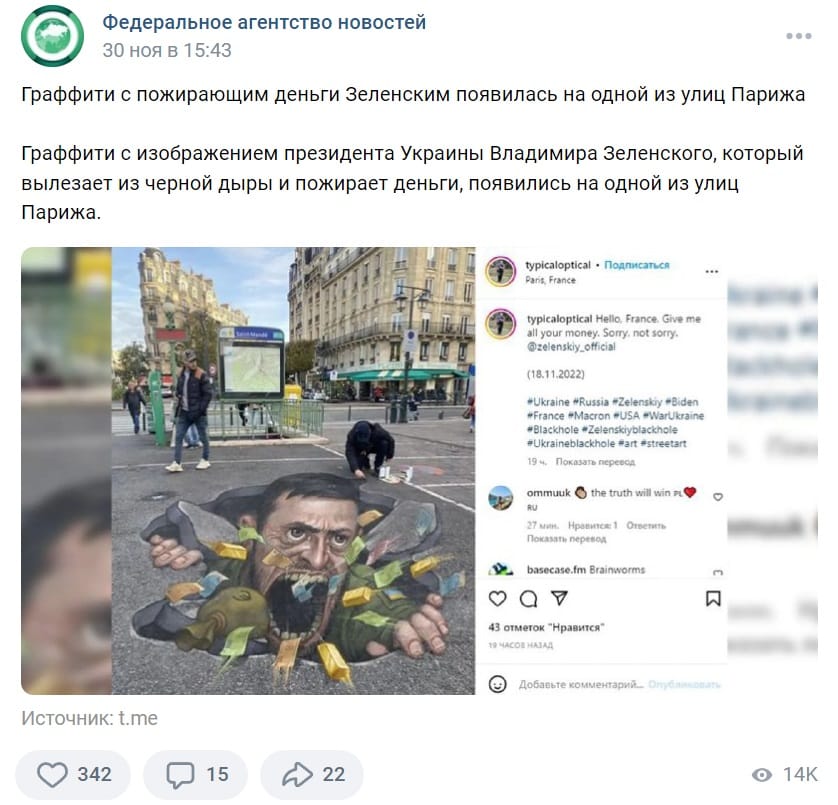Screen dimensions: 838x805
Task: Click the Instagram heart like icon
Action: (497, 598)
